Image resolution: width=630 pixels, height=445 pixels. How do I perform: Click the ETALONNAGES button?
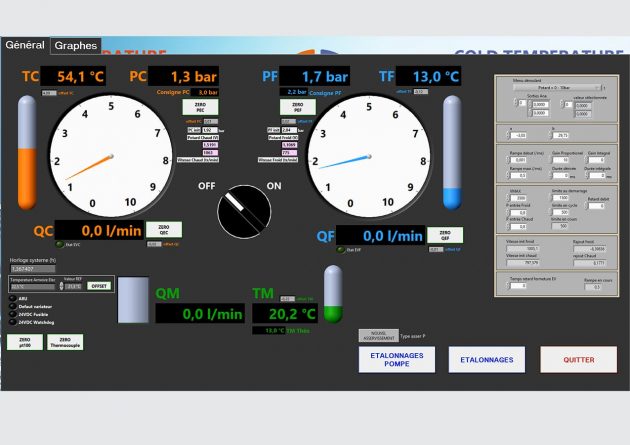(486, 359)
